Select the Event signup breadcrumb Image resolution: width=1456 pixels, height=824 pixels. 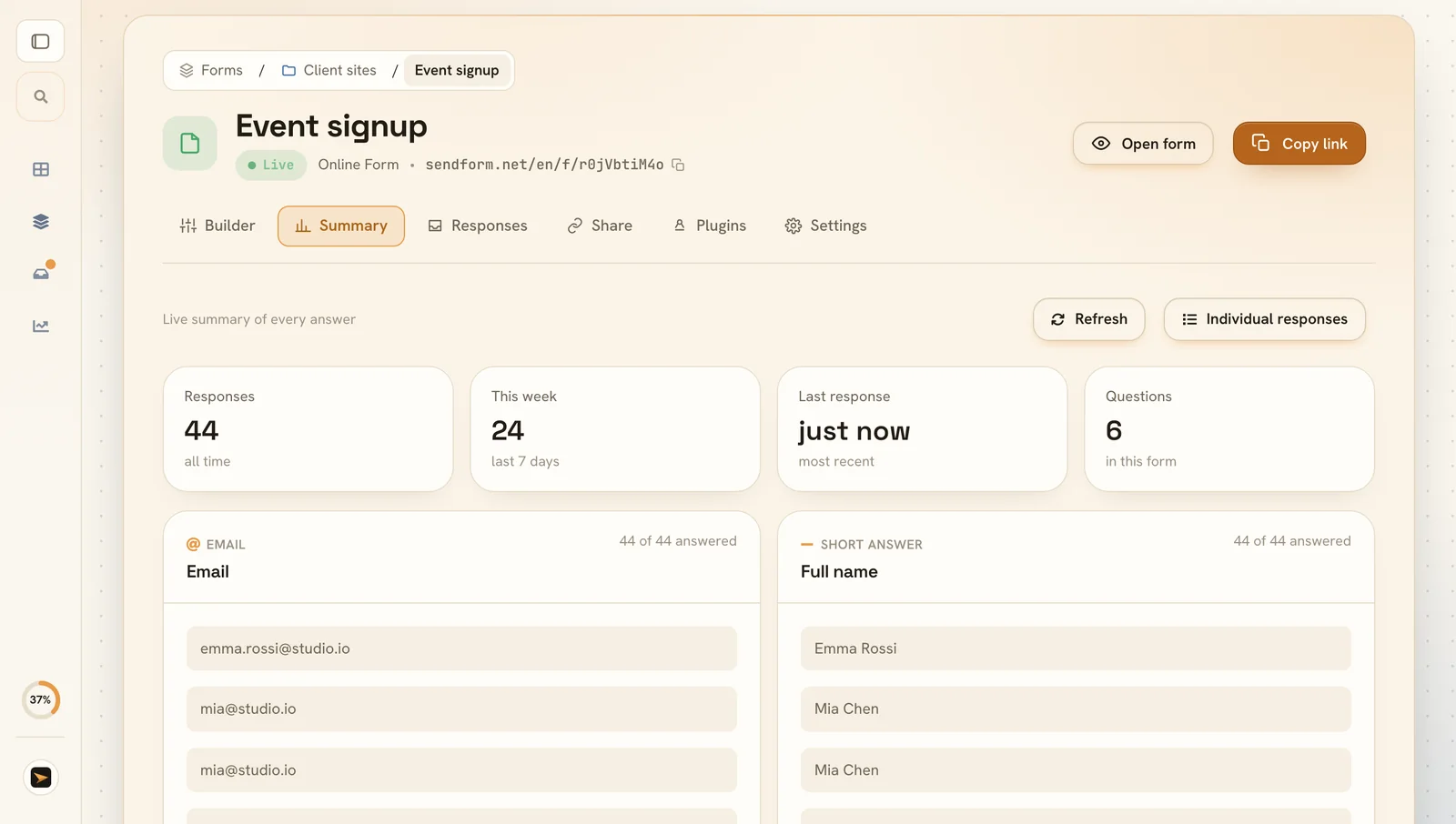(x=457, y=70)
